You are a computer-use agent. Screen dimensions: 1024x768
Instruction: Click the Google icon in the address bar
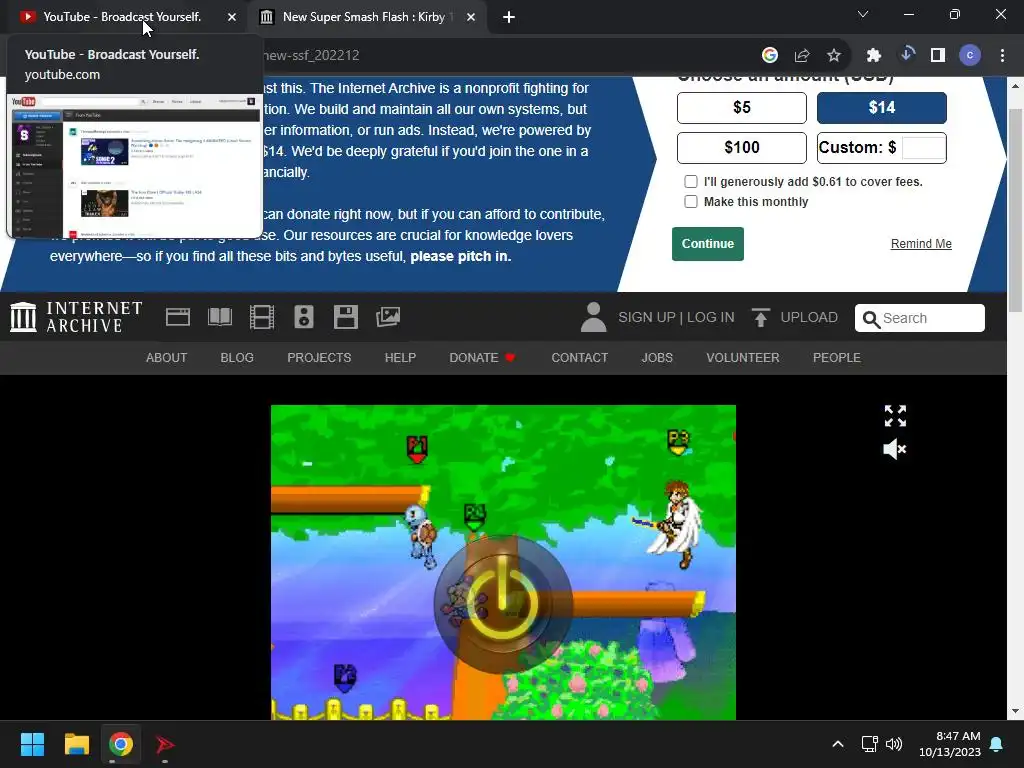pyautogui.click(x=770, y=56)
